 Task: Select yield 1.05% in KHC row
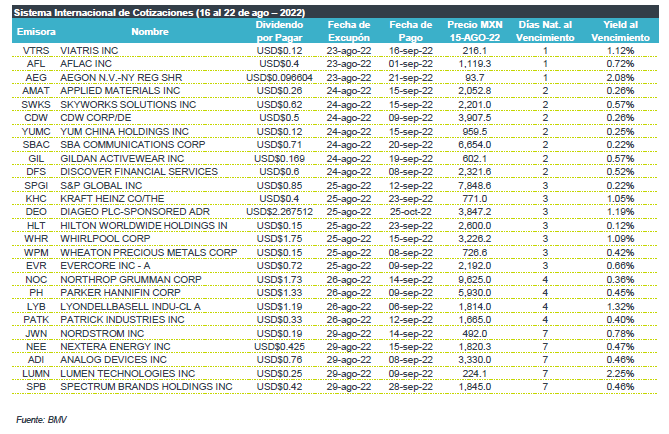pyautogui.click(x=620, y=199)
